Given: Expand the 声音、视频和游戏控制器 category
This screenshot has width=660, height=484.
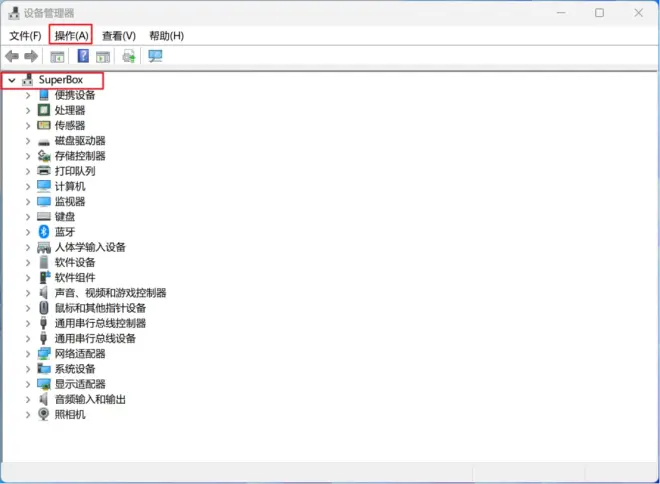Looking at the screenshot, I should [28, 293].
